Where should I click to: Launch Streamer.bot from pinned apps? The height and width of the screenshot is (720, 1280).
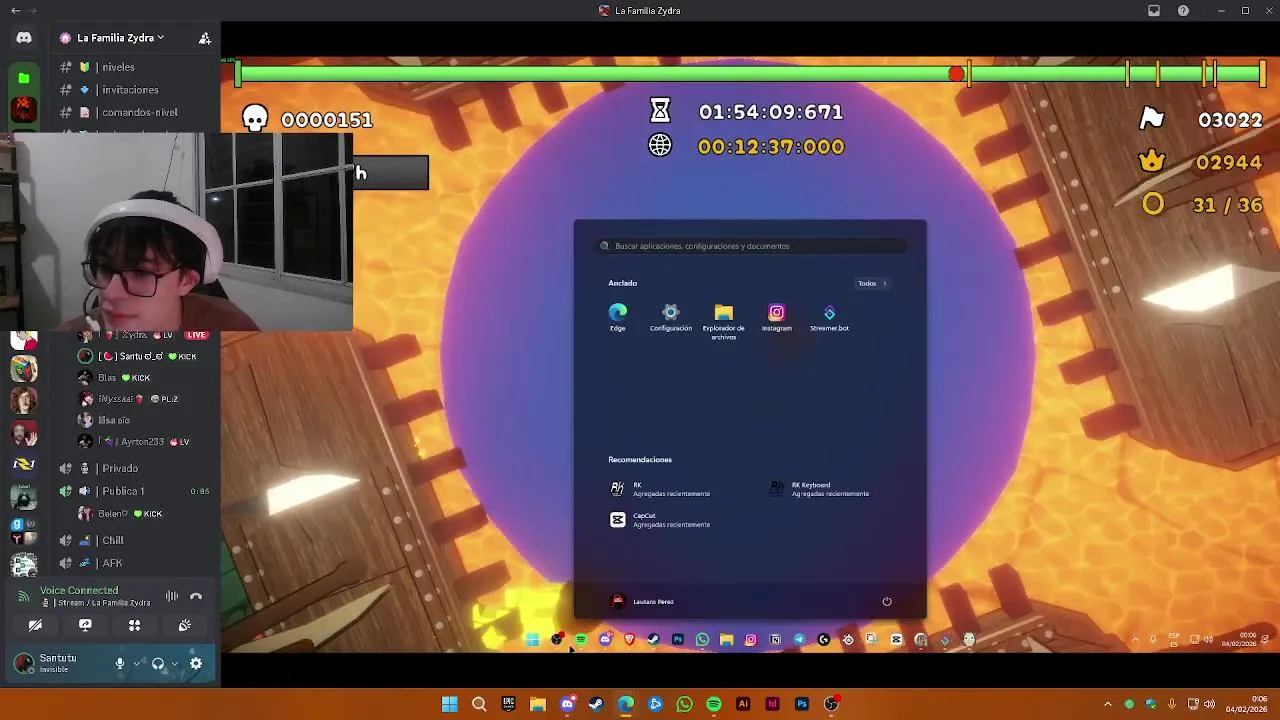(830, 318)
